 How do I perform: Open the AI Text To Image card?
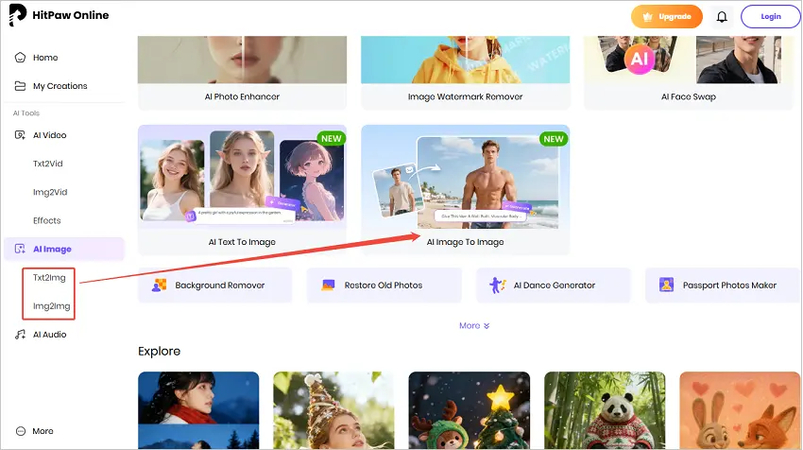(x=241, y=188)
